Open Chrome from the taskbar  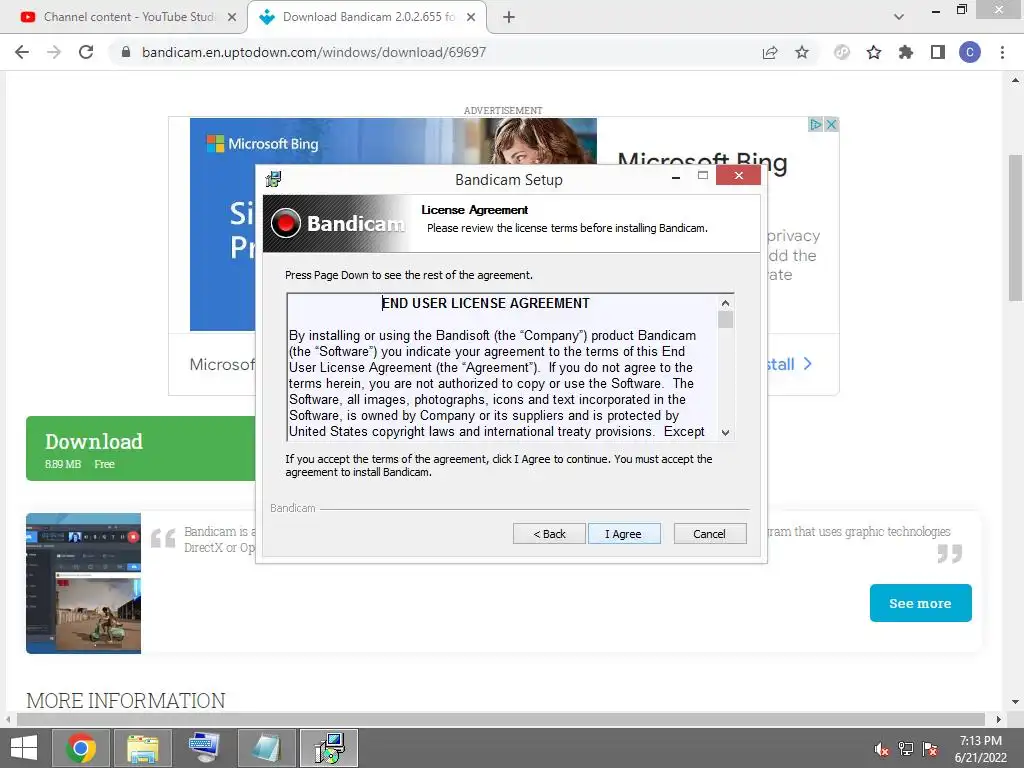[80, 748]
